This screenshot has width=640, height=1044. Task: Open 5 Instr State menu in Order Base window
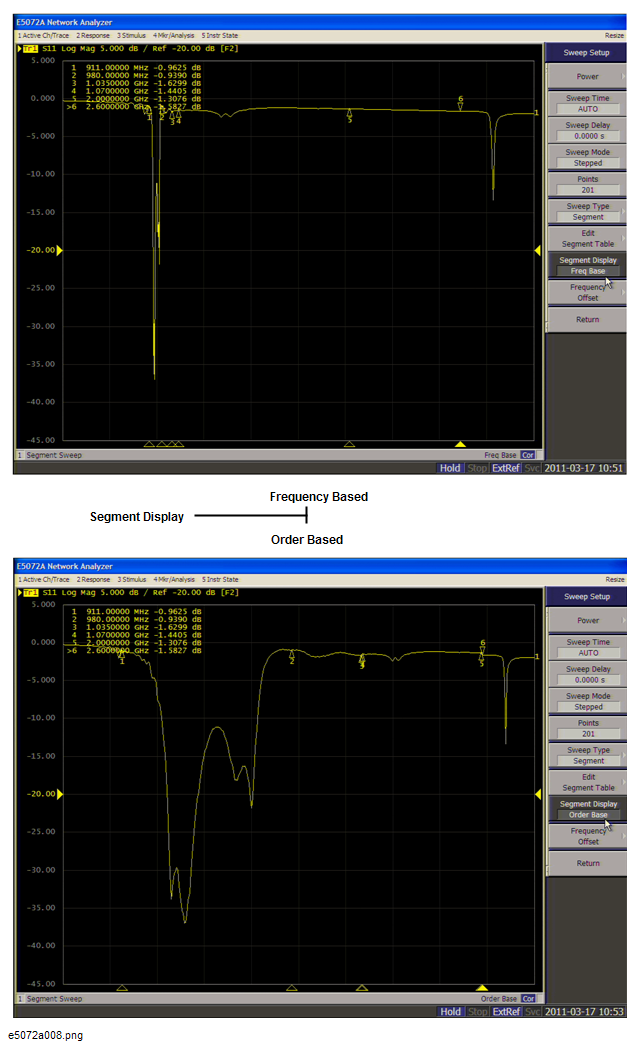tap(220, 579)
